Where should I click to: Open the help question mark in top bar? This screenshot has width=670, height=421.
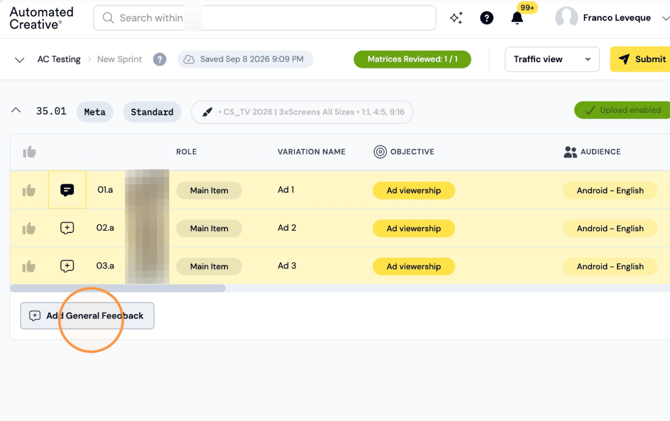tap(486, 18)
